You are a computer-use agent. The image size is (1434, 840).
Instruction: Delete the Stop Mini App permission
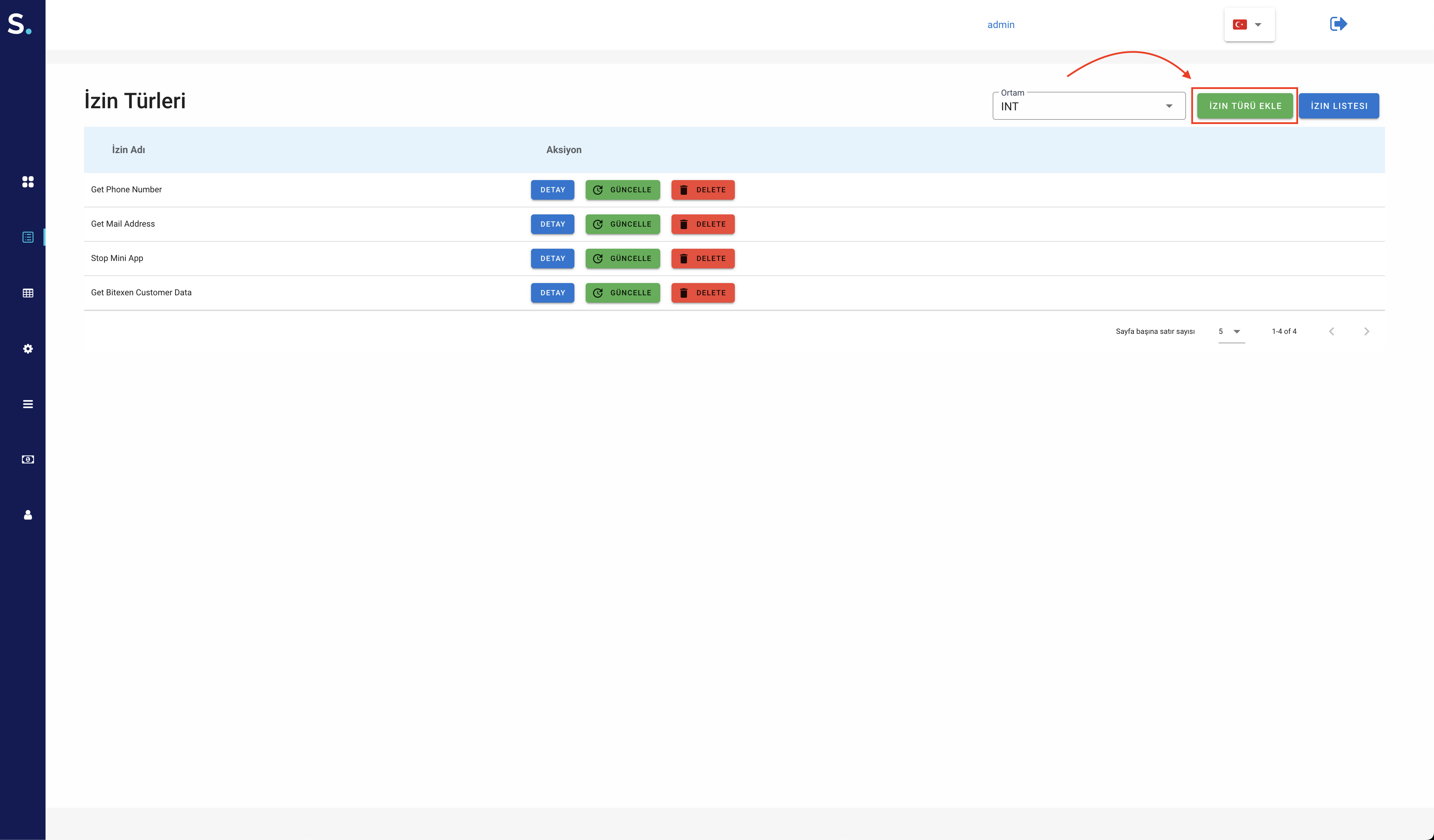(702, 259)
